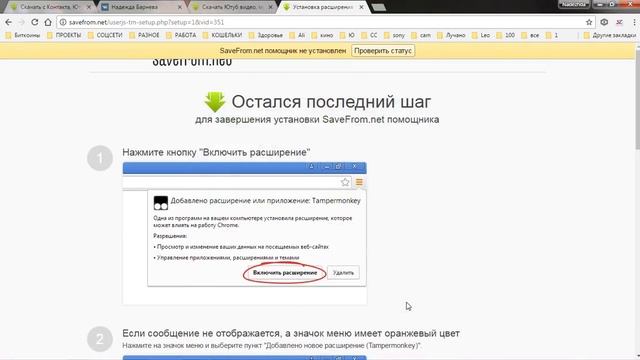Open the 'ПРОЕКТЫ' bookmarks folder

point(64,35)
